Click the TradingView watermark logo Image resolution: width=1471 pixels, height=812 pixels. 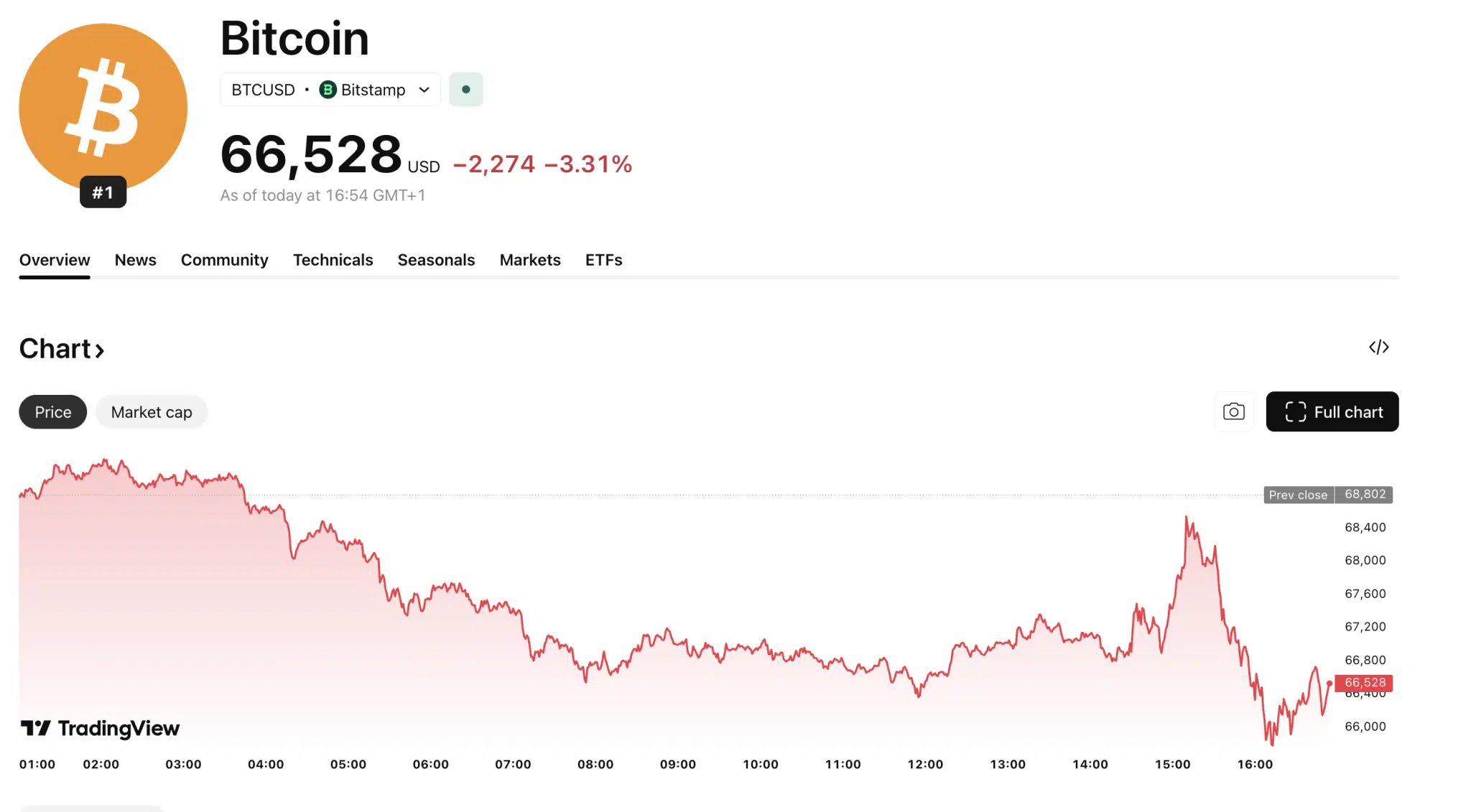(x=100, y=728)
